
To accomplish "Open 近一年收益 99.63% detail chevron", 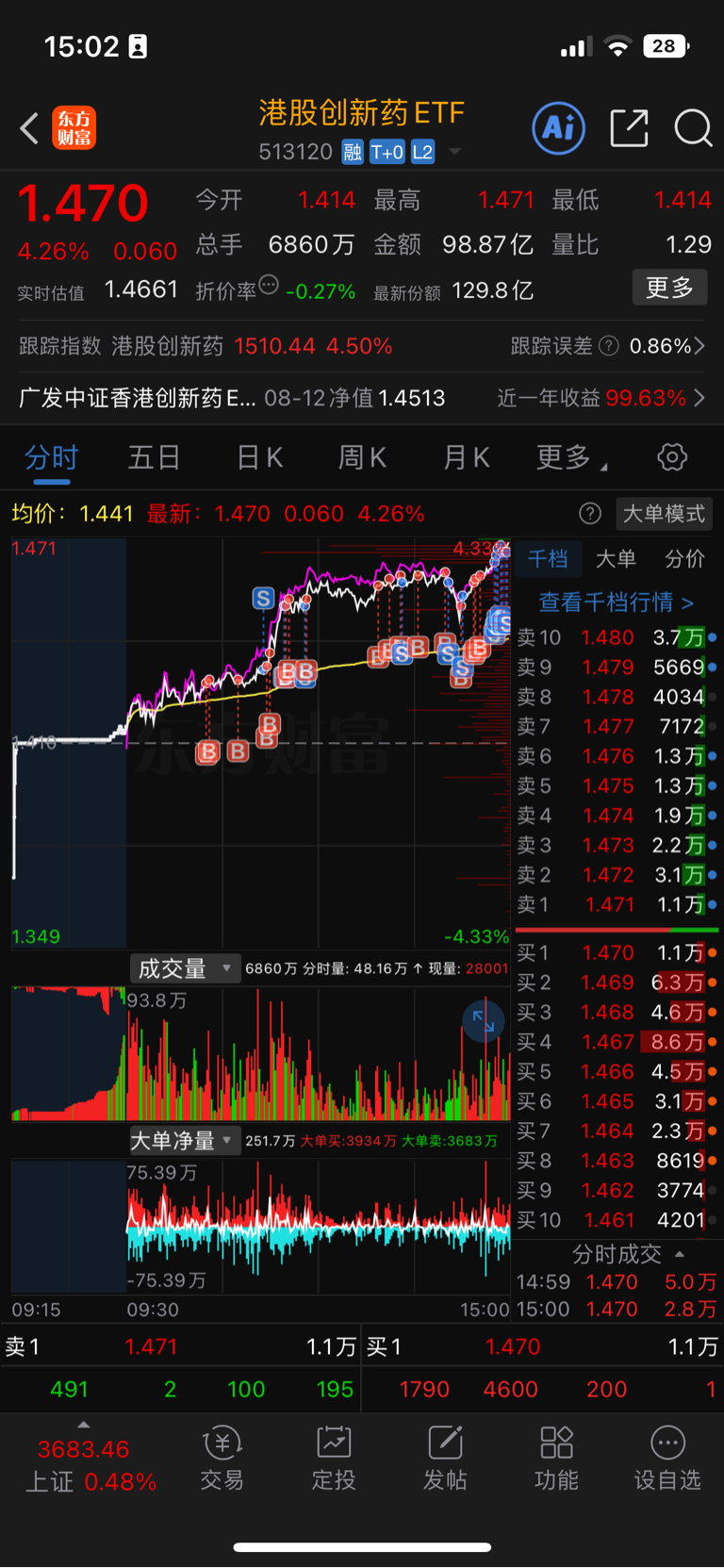I will click(699, 398).
